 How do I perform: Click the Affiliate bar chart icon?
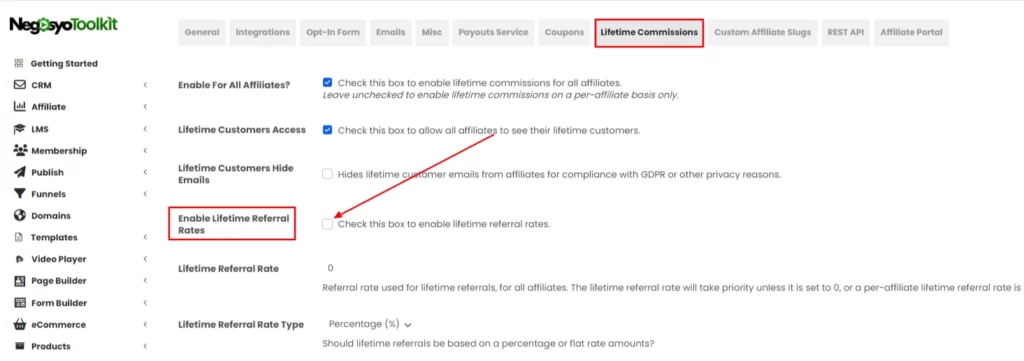click(x=19, y=106)
